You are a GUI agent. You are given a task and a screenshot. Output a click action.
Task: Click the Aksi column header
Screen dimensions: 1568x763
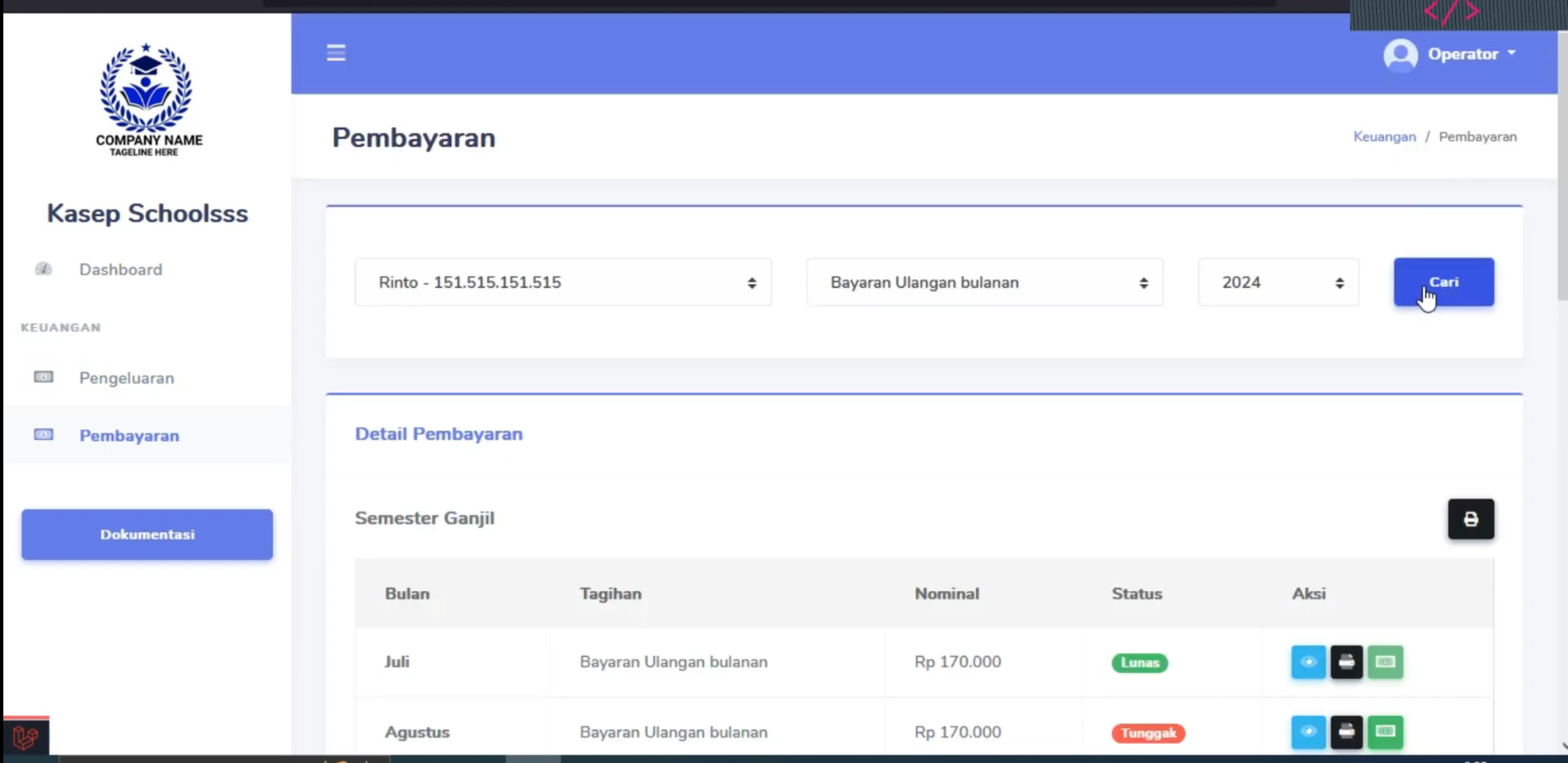(x=1308, y=593)
